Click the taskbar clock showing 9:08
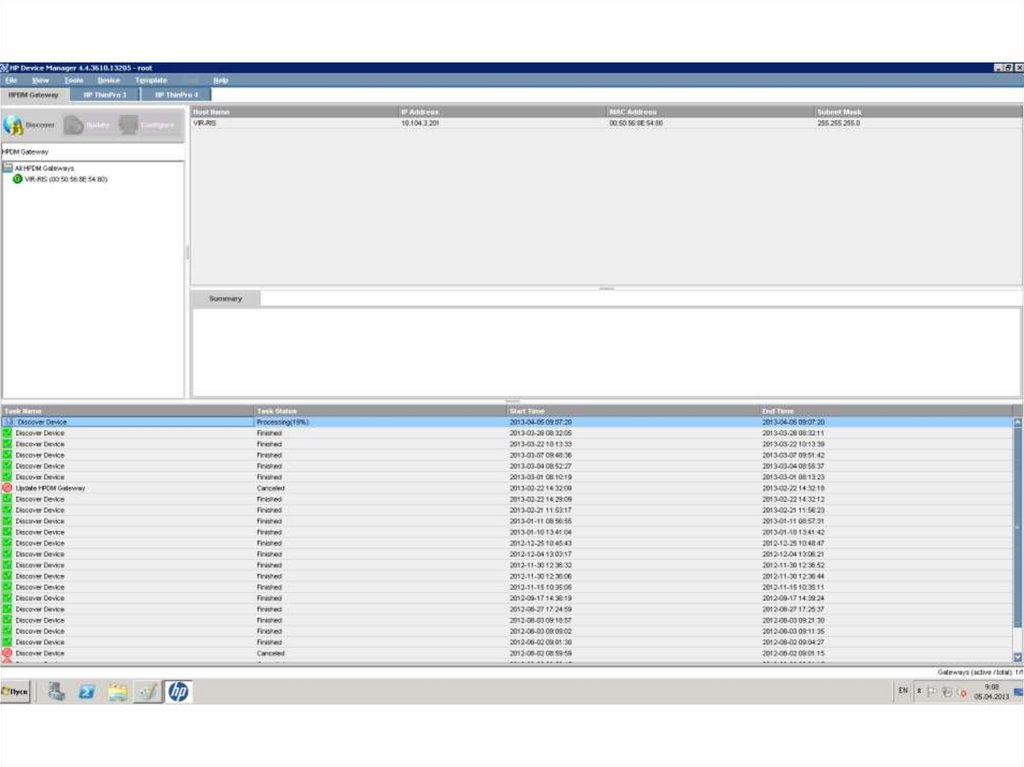 point(992,691)
